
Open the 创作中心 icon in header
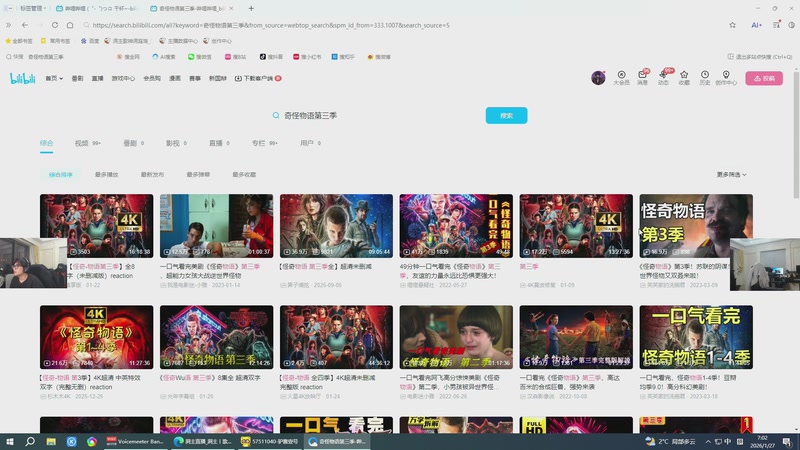coord(726,78)
